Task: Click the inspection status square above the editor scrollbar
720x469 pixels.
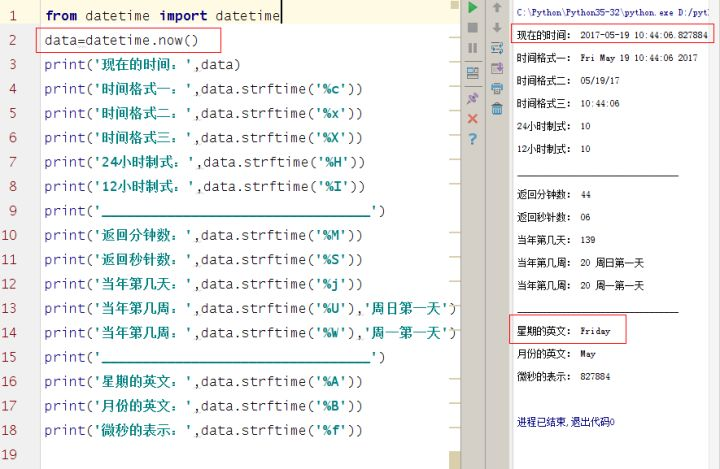Action: point(455,5)
